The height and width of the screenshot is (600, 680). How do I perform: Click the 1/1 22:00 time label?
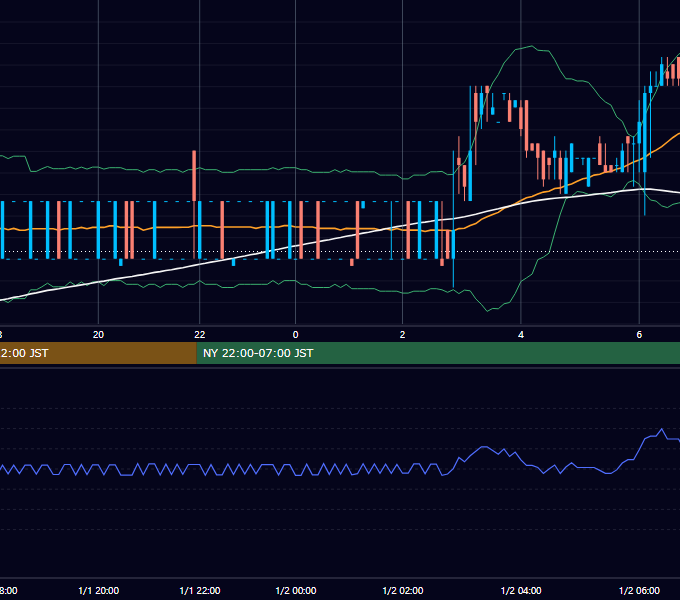point(199,590)
